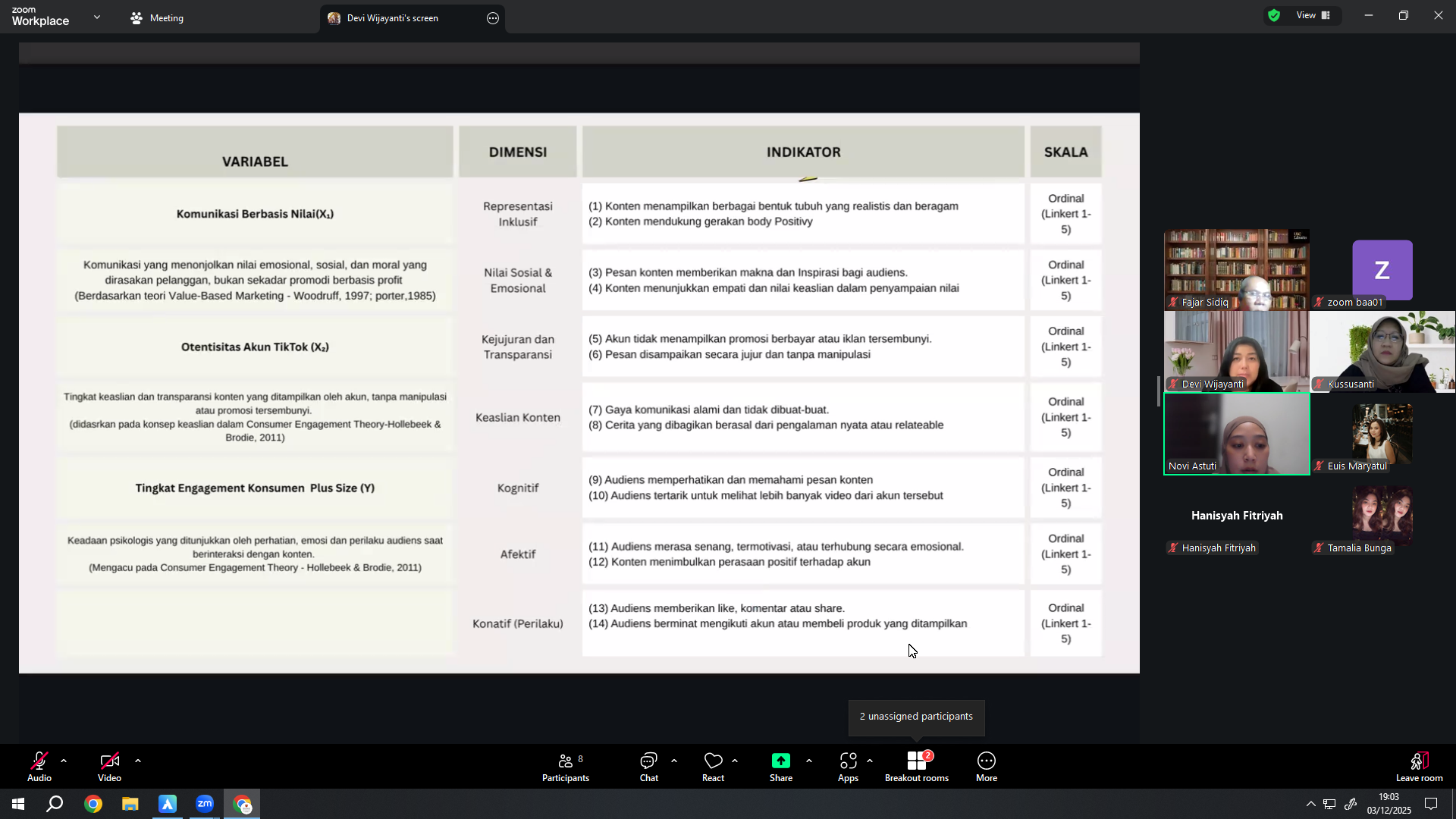1456x819 pixels.
Task: Click the Konatif (Perilaku) cell
Action: click(518, 623)
